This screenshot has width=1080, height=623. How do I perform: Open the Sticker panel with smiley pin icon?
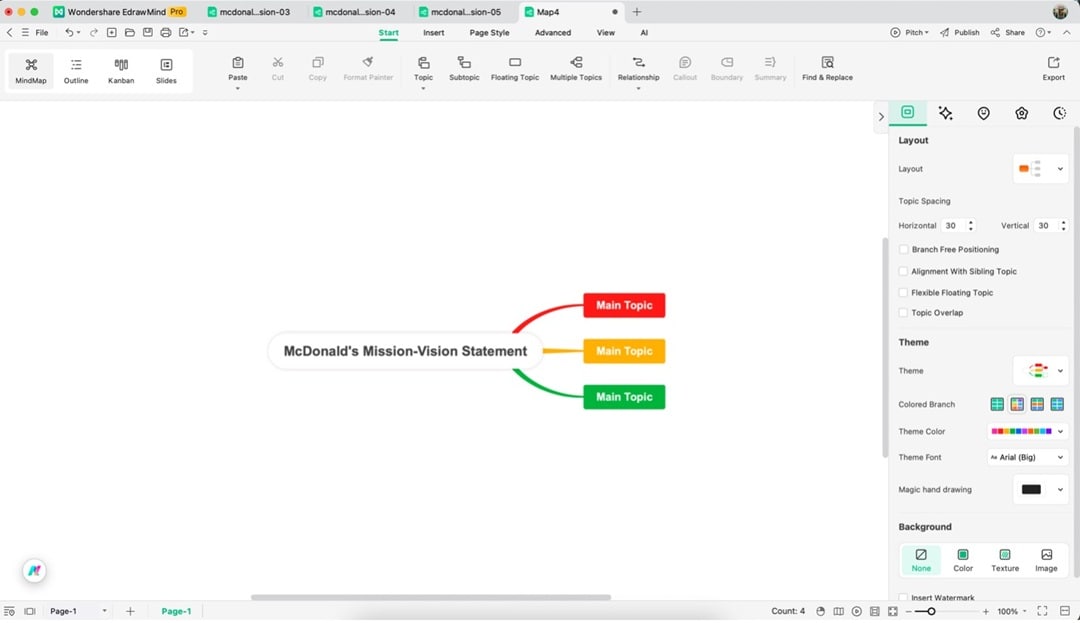click(983, 113)
